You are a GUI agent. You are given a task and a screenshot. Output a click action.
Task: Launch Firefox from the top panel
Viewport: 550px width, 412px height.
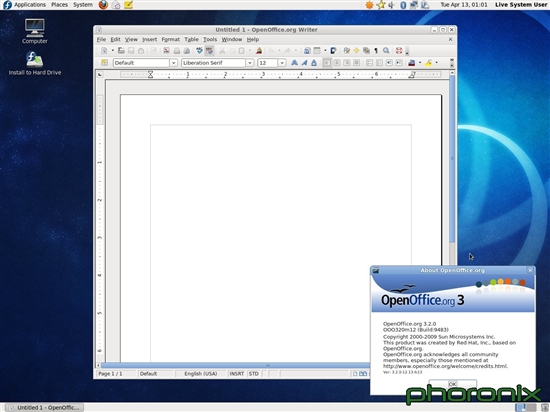(103, 5)
